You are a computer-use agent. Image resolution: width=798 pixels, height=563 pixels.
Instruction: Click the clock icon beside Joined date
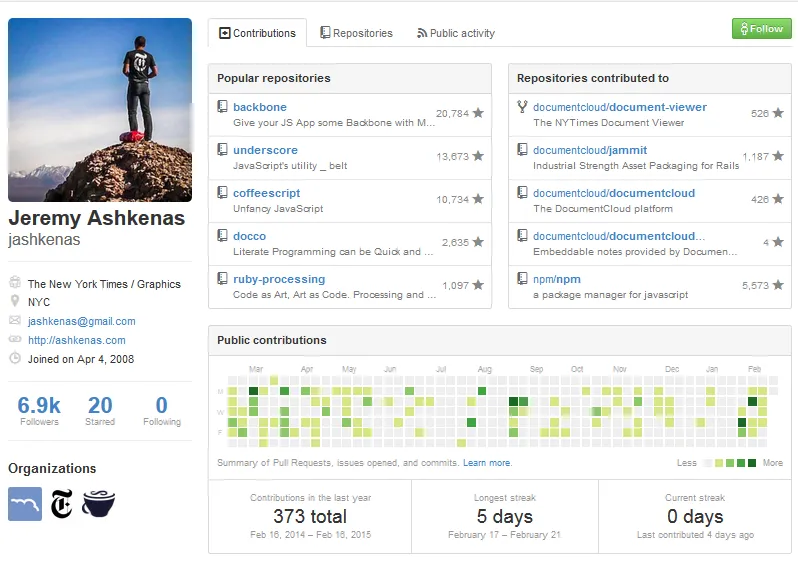[x=15, y=358]
